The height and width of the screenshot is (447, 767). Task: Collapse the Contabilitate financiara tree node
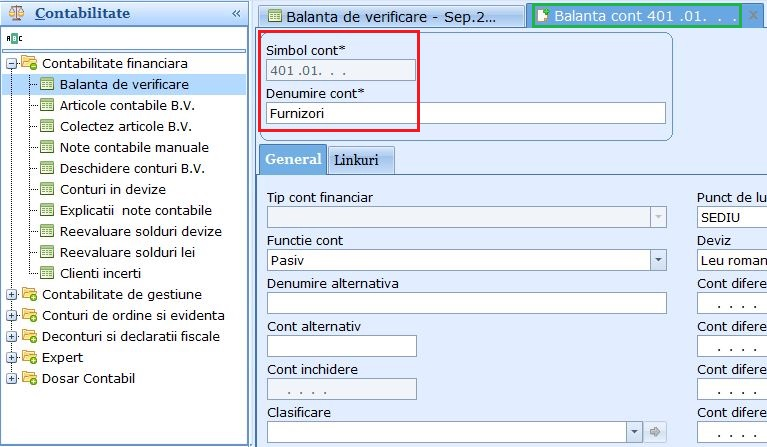(12, 63)
